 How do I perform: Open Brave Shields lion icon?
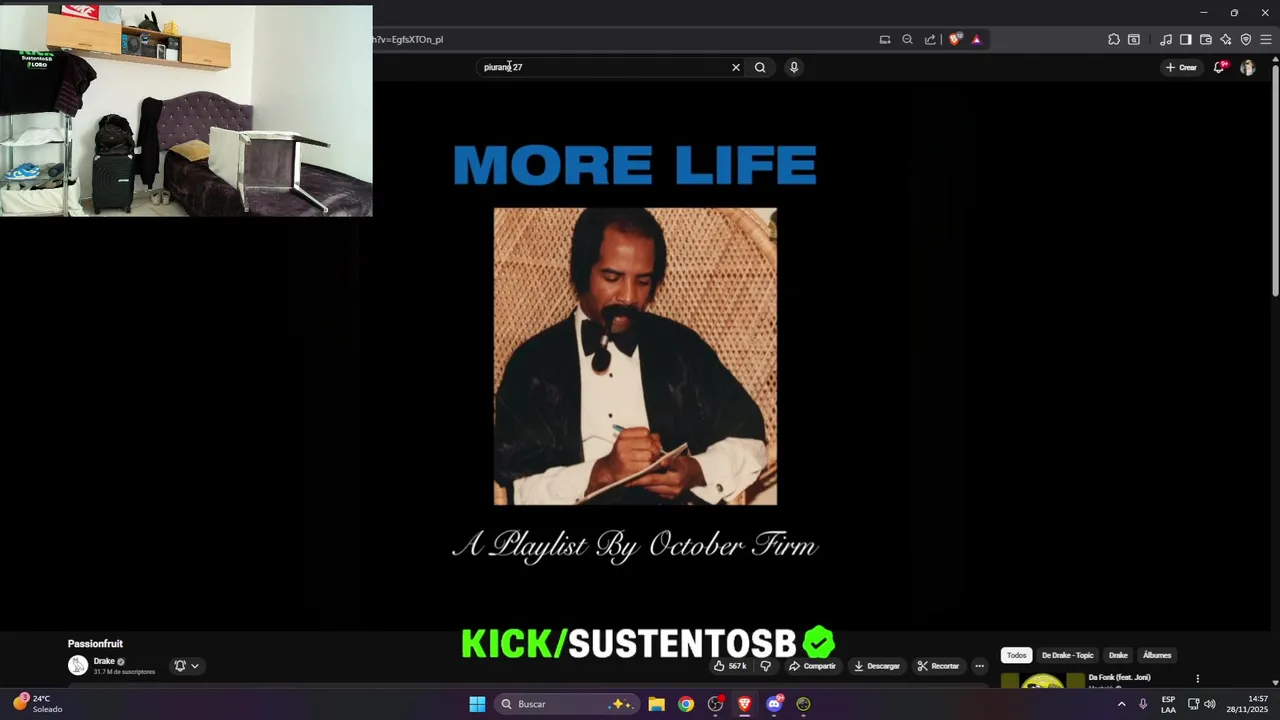click(955, 40)
